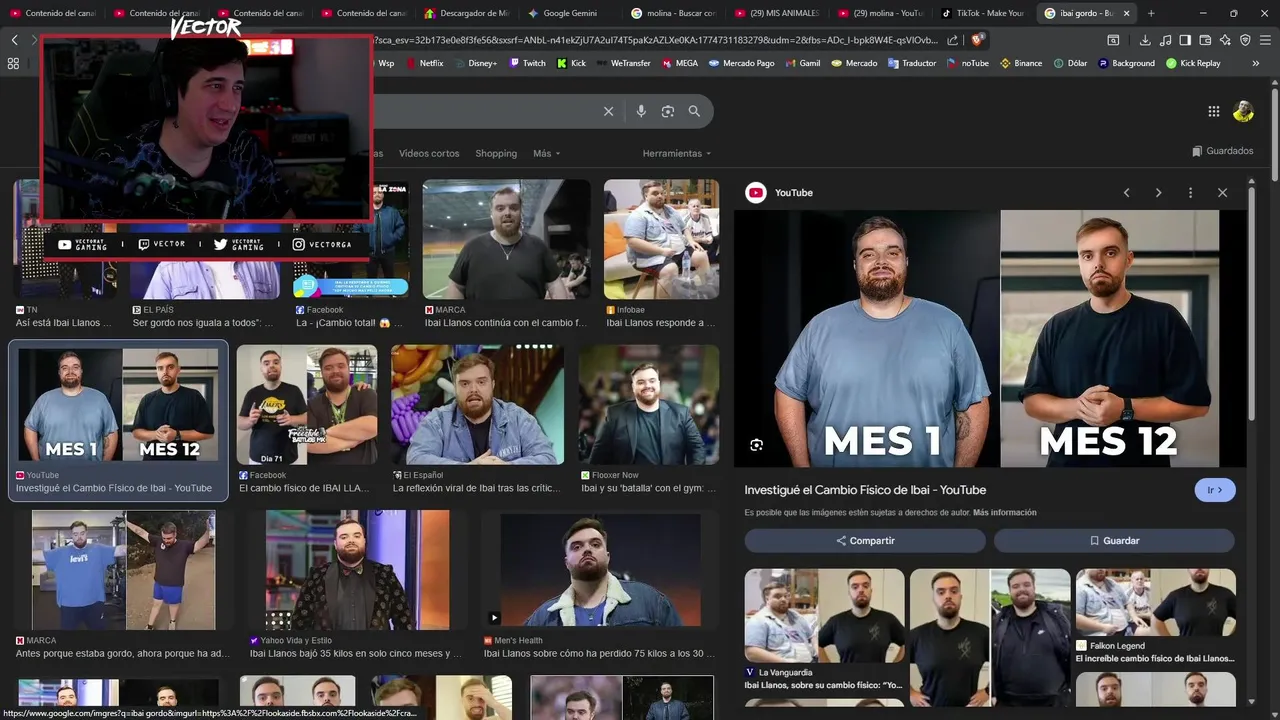Image resolution: width=1280 pixels, height=720 pixels.
Task: Open the Brave Wallet icon
Action: pos(1205,40)
